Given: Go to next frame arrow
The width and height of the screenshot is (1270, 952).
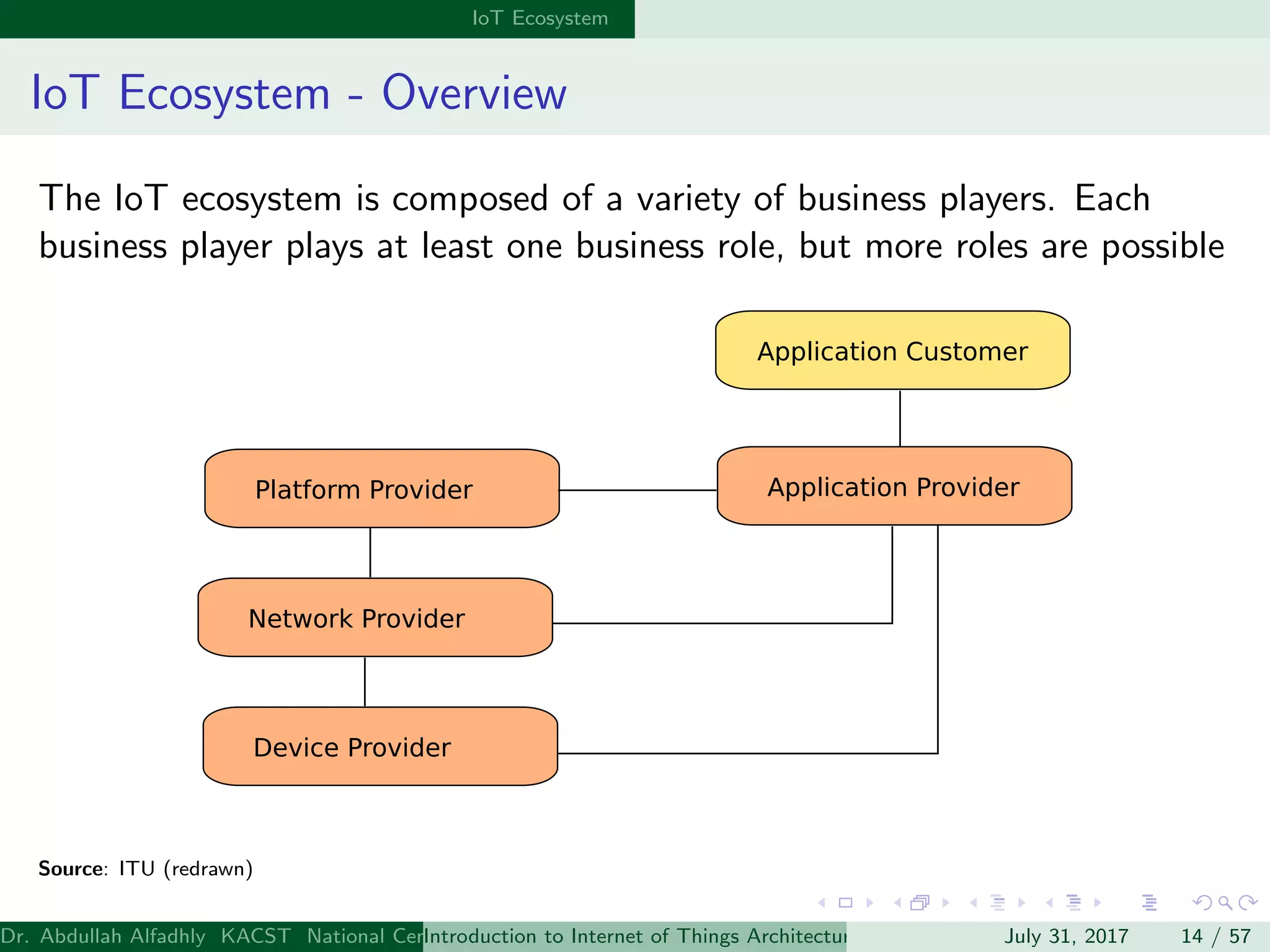Looking at the screenshot, I should click(946, 903).
